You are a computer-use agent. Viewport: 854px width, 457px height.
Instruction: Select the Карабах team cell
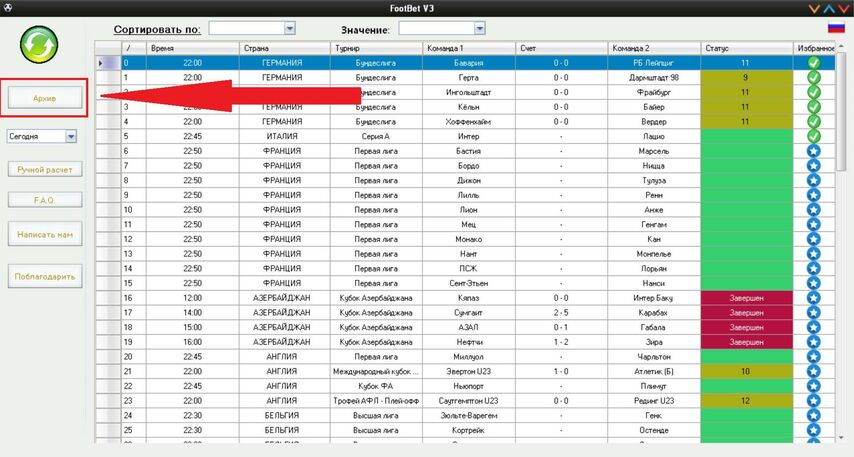654,313
